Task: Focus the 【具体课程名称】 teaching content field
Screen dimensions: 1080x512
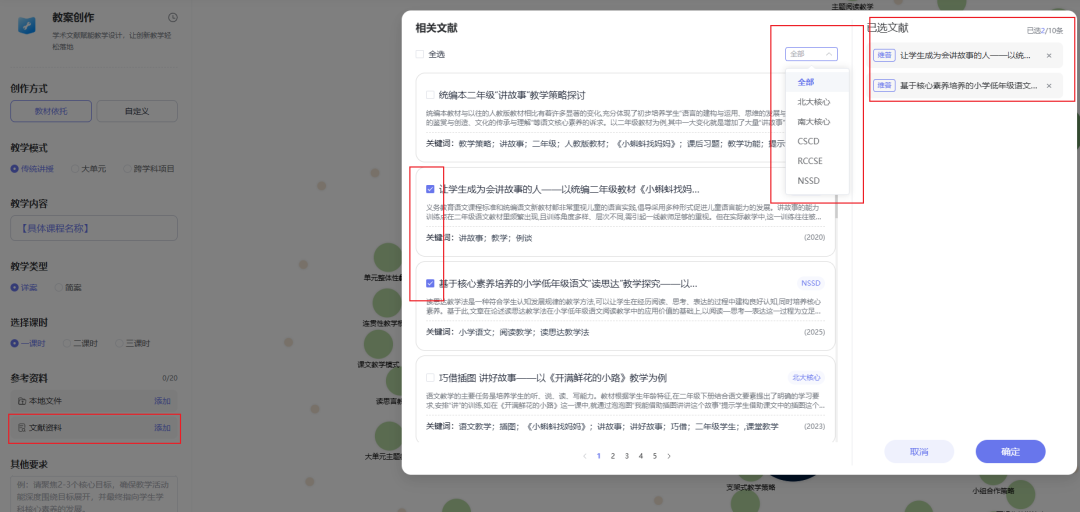Action: pos(94,228)
